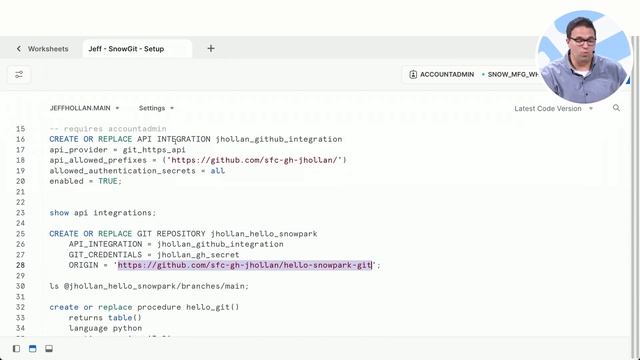Click line 16 CREATE OR REPLACE API INTEGRATION

[196, 139]
